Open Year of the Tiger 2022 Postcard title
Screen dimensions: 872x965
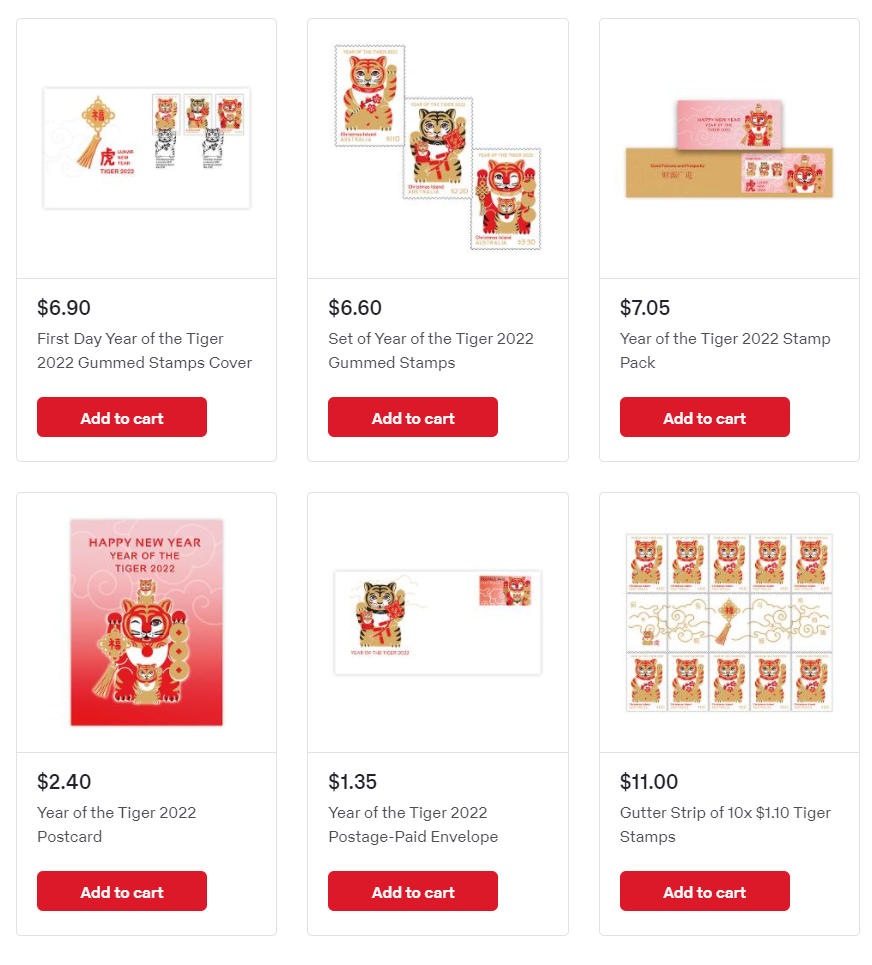tap(116, 825)
